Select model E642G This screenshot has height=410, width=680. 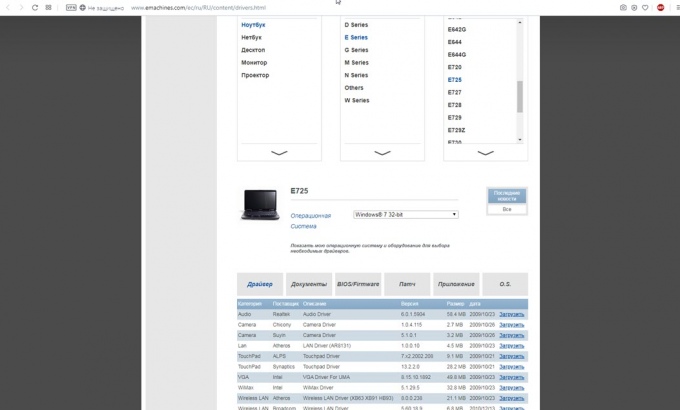(457, 30)
